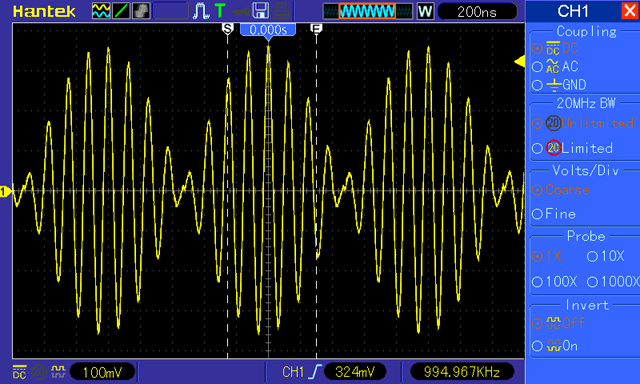Viewport: 640px width, 384px height.
Task: Click the printer icon in the top toolbar
Action: 282,11
